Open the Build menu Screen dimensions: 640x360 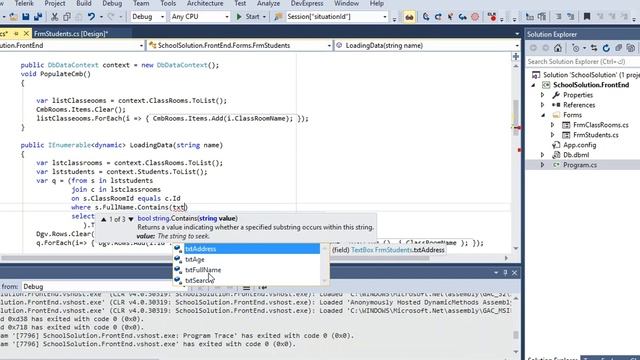pyautogui.click(x=84, y=4)
